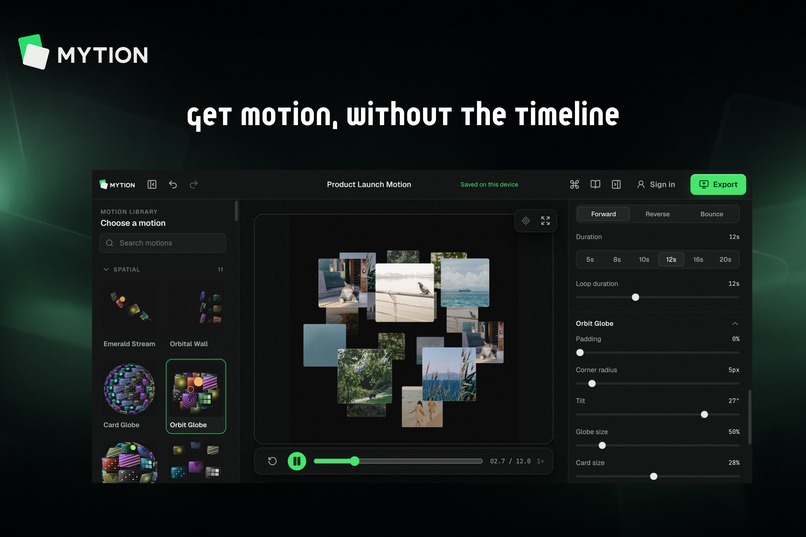Screen dimensions: 806x537
Task: Click the Corner radius slider handle
Action: click(x=592, y=383)
